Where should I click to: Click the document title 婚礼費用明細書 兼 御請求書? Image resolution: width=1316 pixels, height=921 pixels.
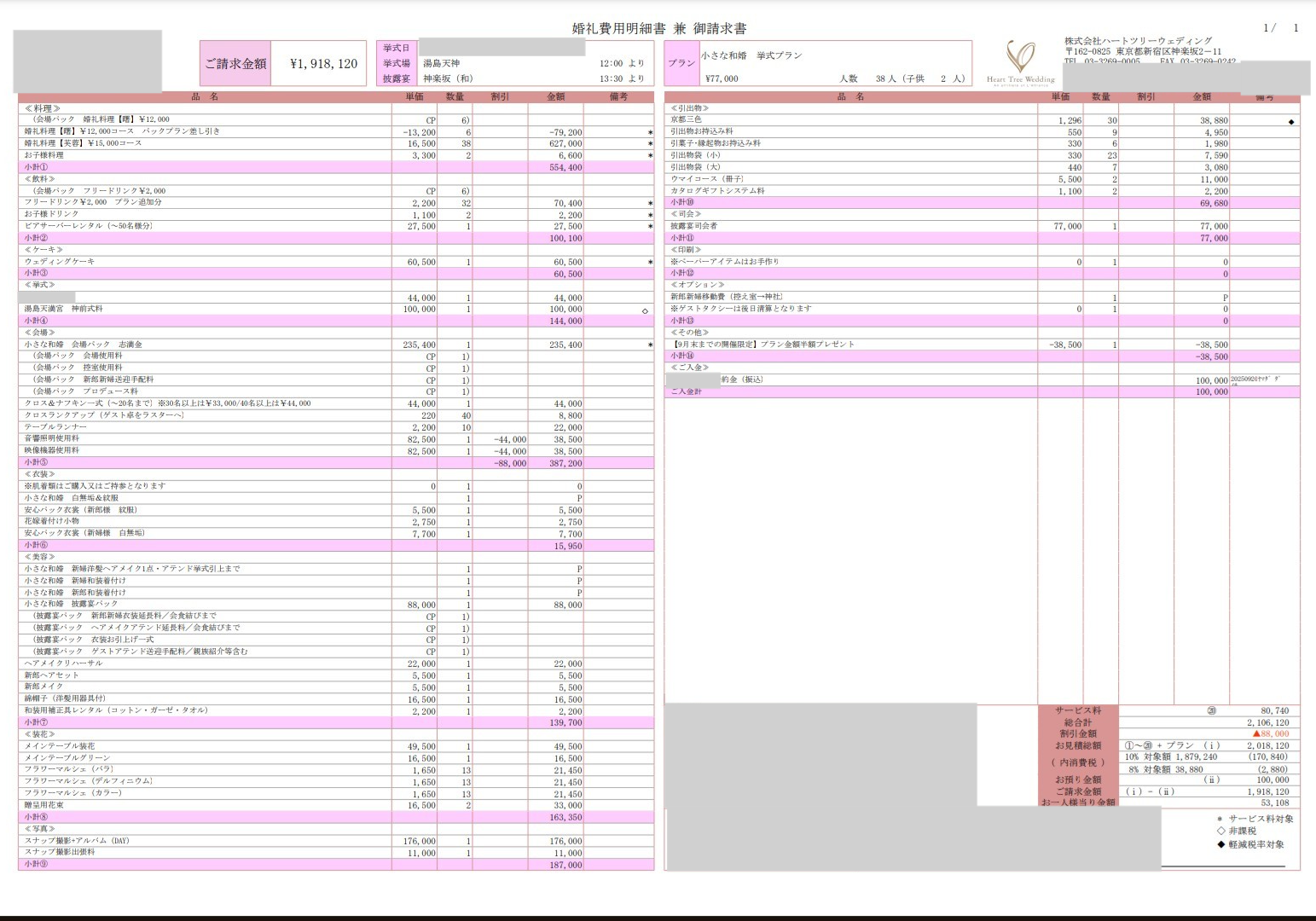coord(658,28)
